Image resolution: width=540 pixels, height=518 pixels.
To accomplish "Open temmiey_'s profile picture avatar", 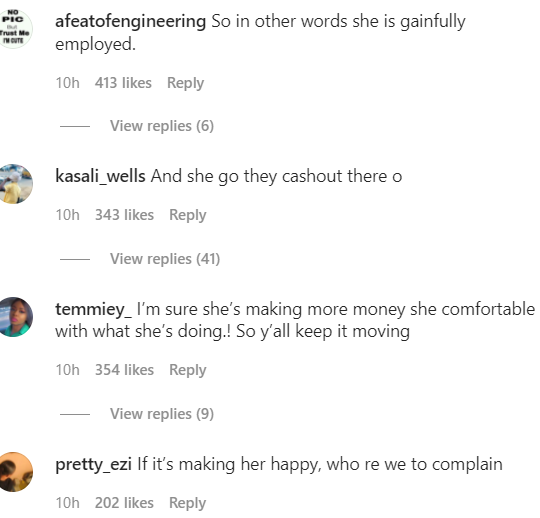I will 13,317.
